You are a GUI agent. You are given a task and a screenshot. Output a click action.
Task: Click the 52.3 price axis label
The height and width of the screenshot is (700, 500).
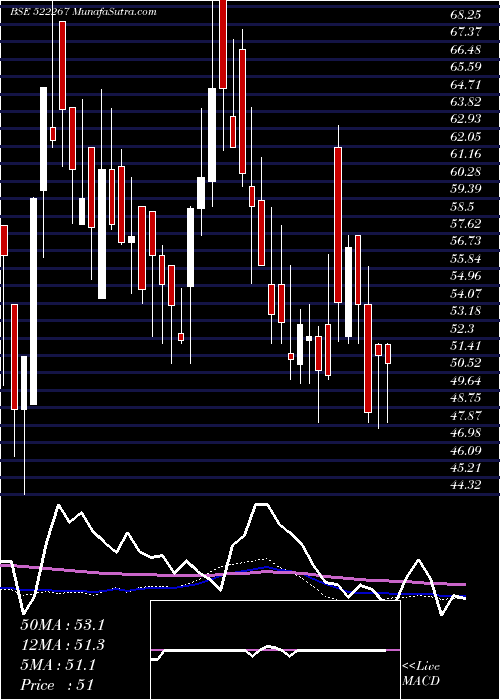[x=462, y=329]
